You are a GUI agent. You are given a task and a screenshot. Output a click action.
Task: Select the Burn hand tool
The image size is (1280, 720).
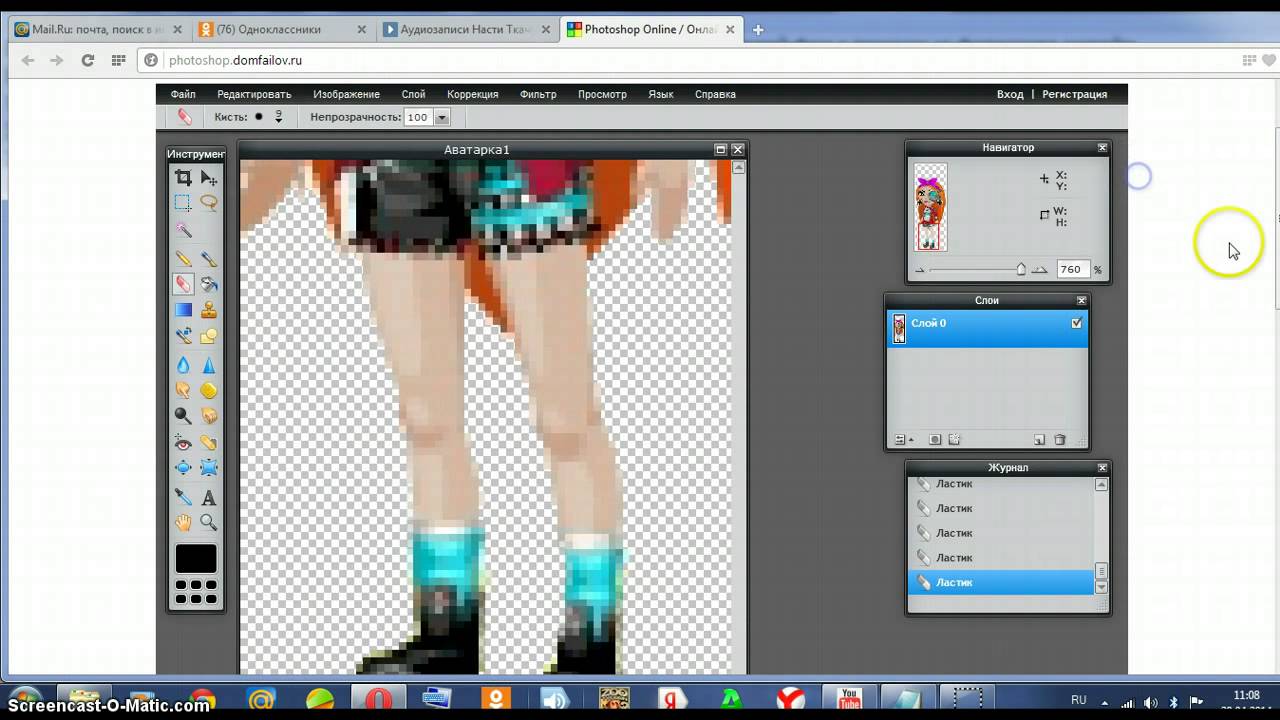click(209, 415)
